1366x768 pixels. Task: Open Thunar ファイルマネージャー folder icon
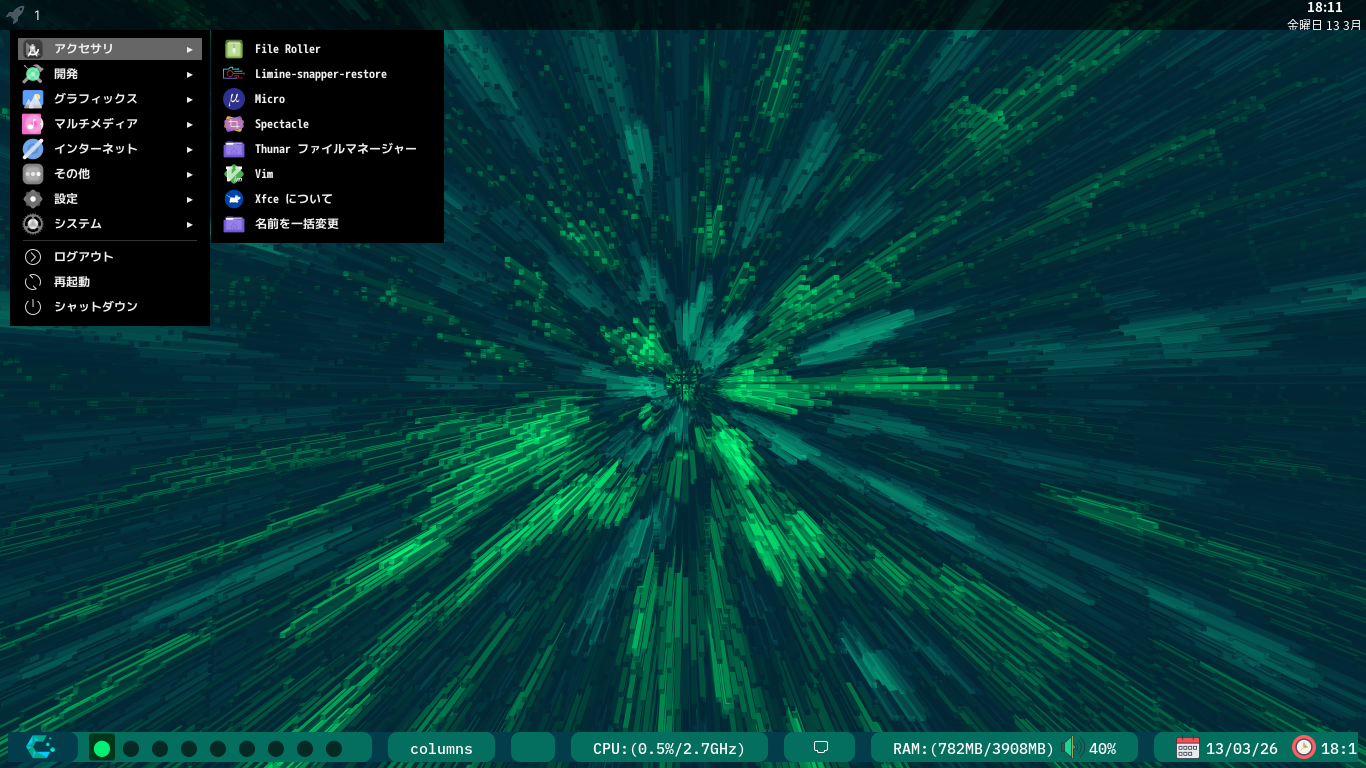point(234,149)
